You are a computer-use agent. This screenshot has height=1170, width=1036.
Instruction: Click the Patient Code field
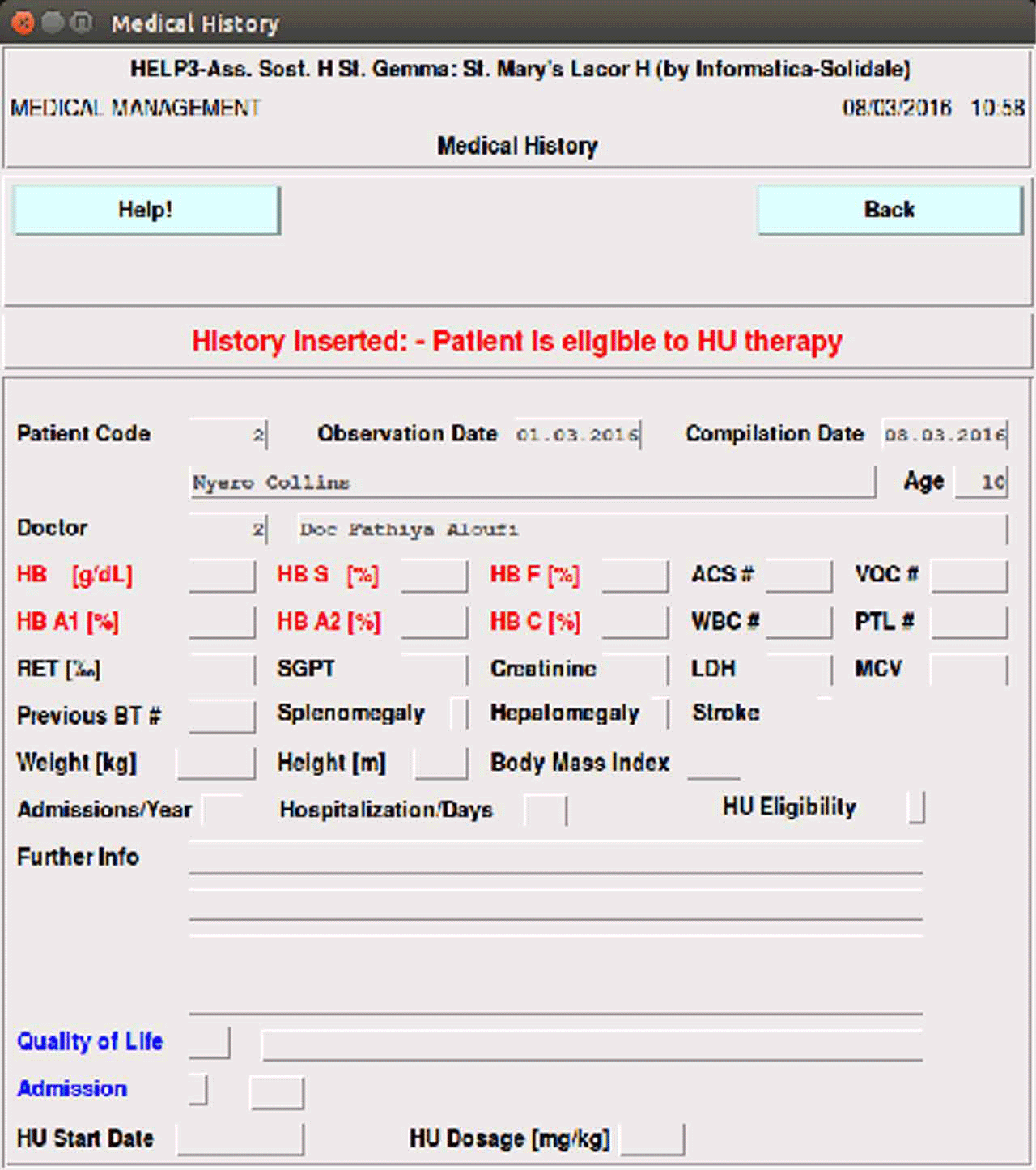227,435
